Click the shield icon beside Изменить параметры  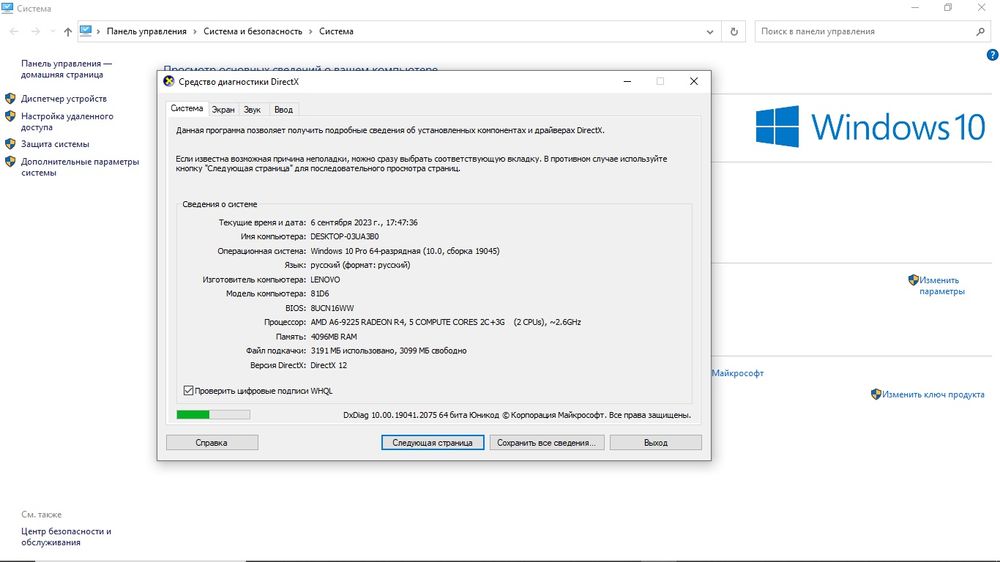click(913, 279)
